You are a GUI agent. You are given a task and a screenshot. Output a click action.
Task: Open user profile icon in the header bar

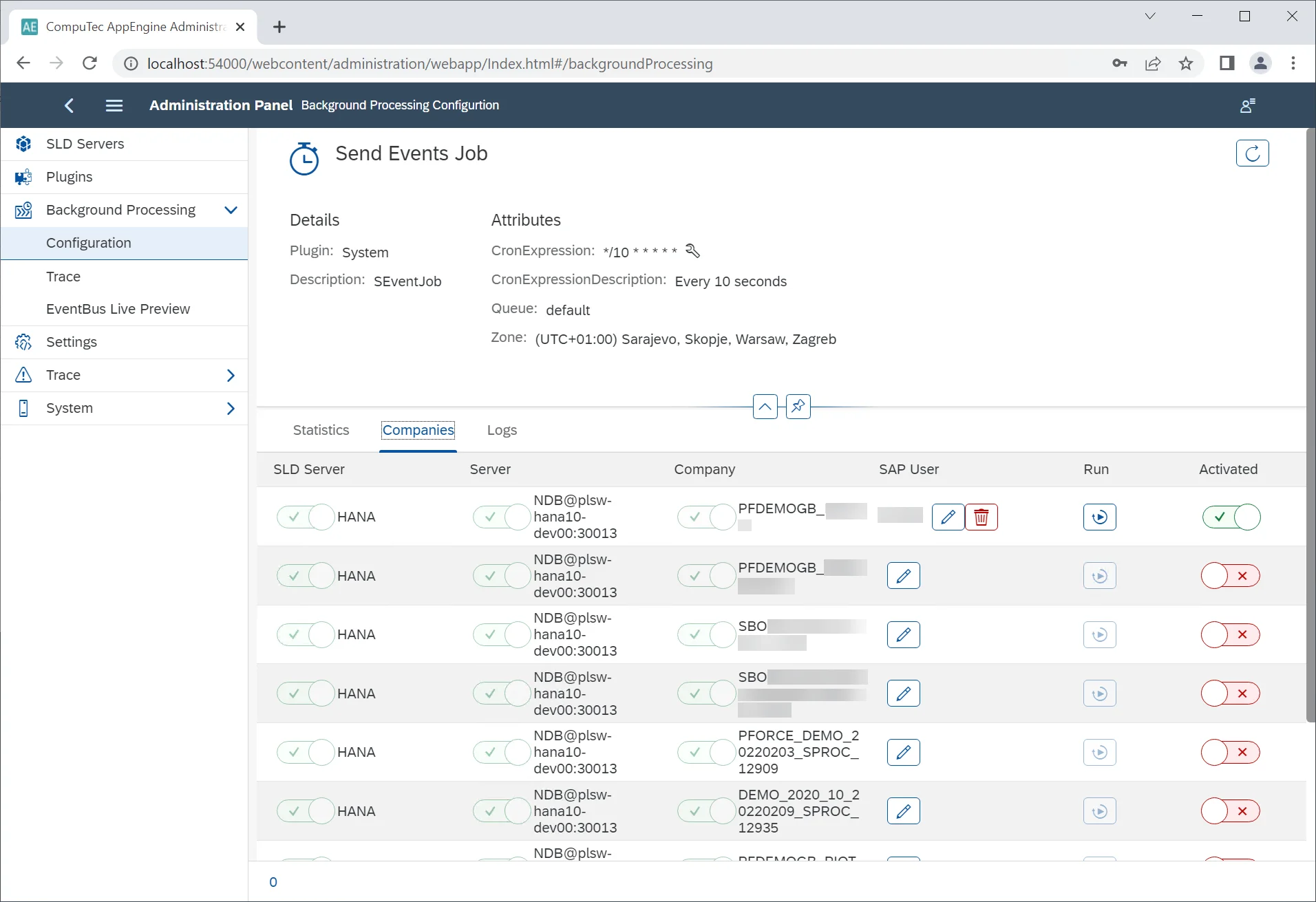(x=1246, y=105)
